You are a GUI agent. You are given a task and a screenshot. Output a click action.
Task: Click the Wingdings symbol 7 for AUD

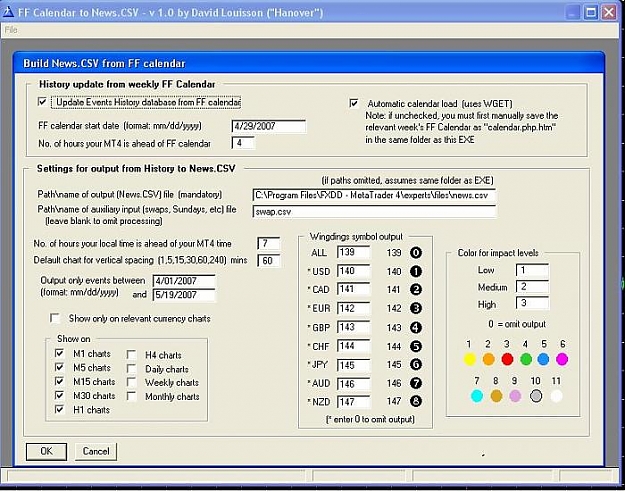tap(416, 383)
